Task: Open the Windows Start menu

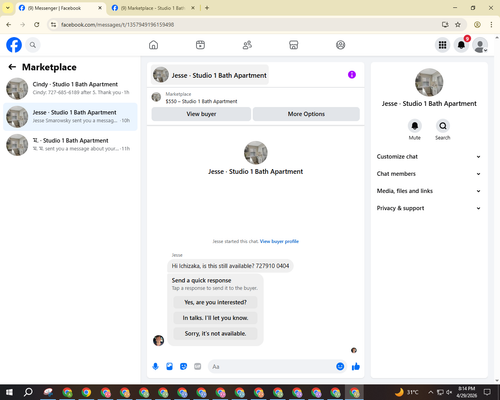Action: pos(9,392)
